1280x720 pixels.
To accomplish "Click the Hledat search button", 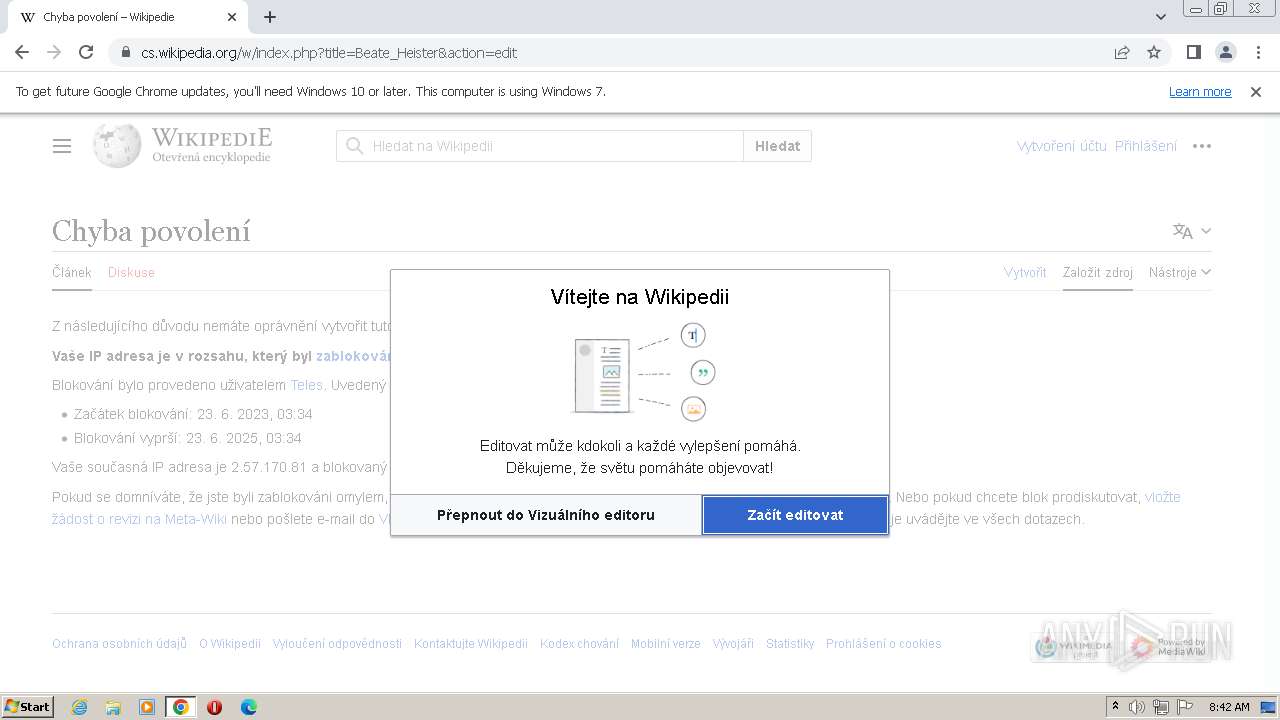I will click(777, 146).
